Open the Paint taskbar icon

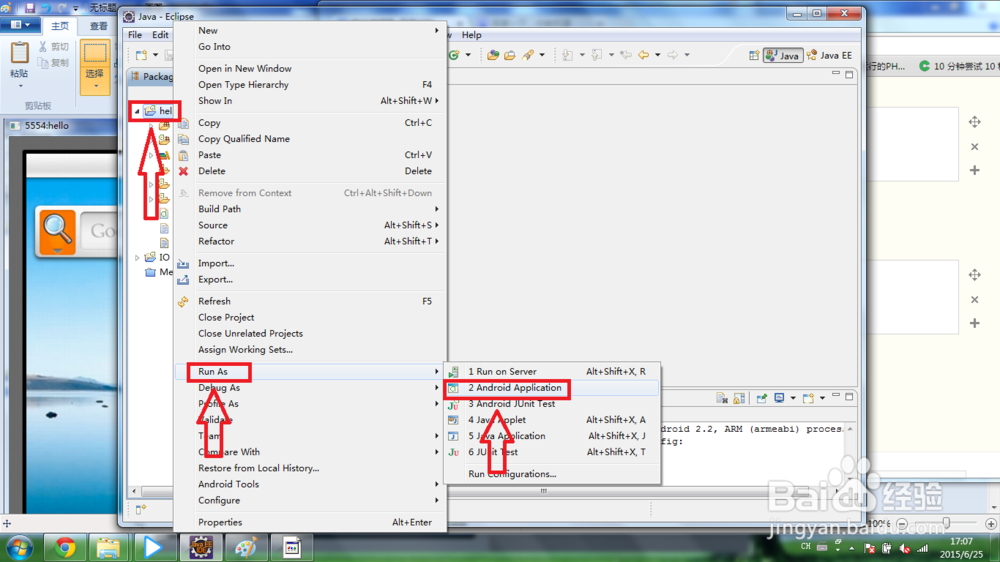pos(246,548)
